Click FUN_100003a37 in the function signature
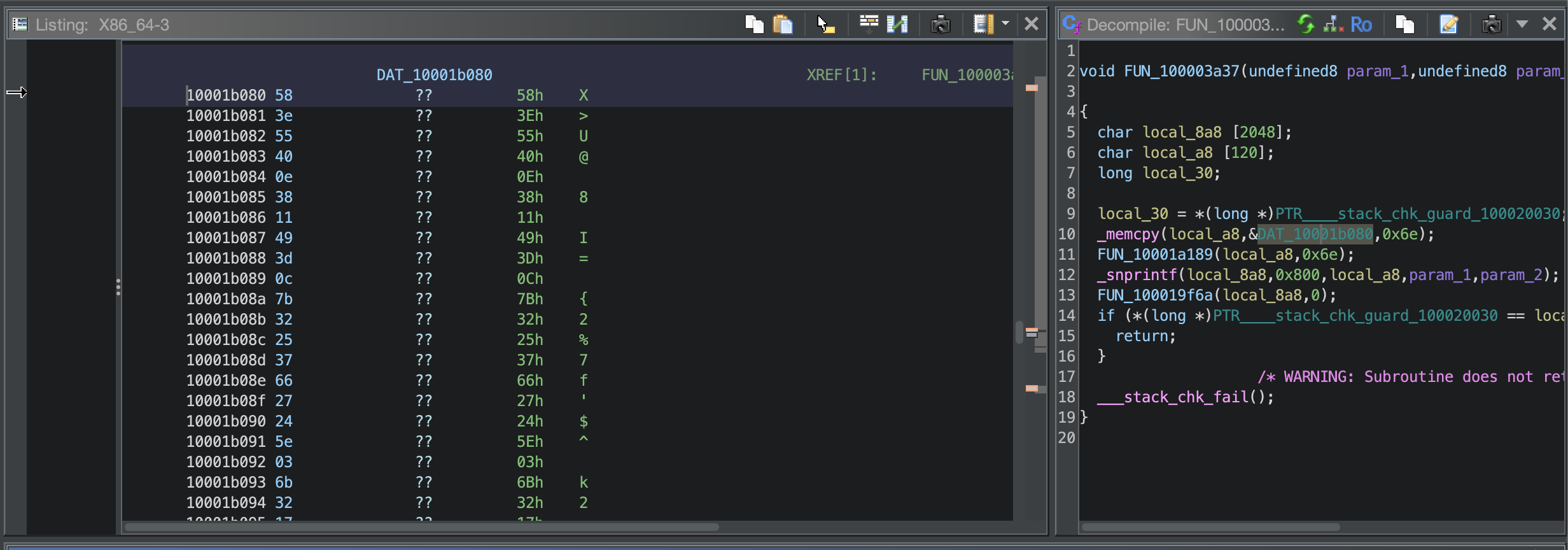 pyautogui.click(x=1182, y=71)
